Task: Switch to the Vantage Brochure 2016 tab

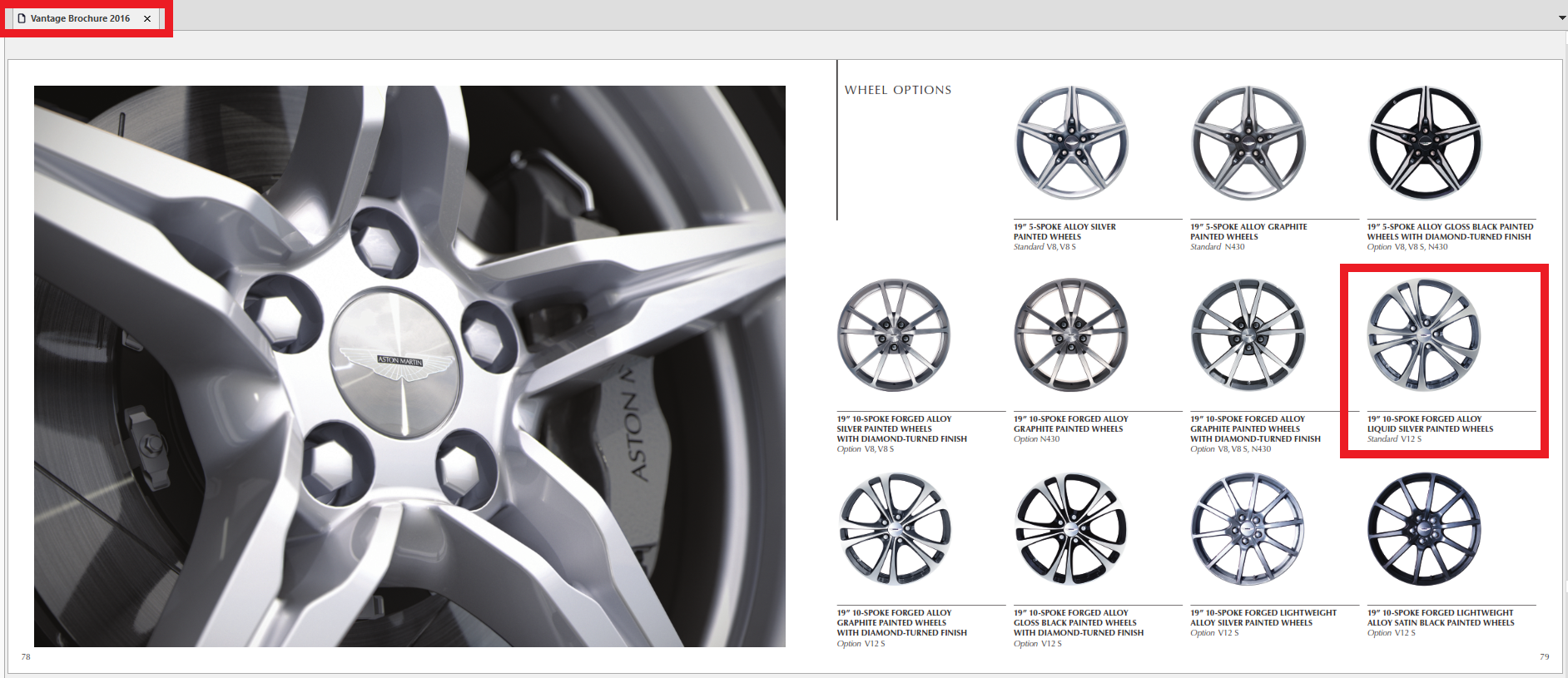Action: 80,18
